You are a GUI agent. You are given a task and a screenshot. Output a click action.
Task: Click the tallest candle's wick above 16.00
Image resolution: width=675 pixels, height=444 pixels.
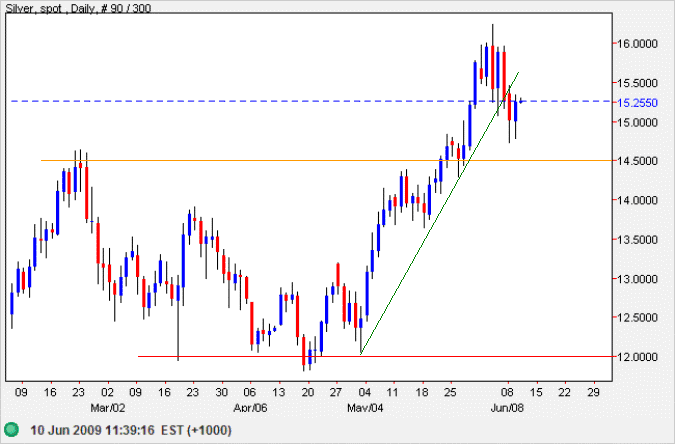[492, 34]
